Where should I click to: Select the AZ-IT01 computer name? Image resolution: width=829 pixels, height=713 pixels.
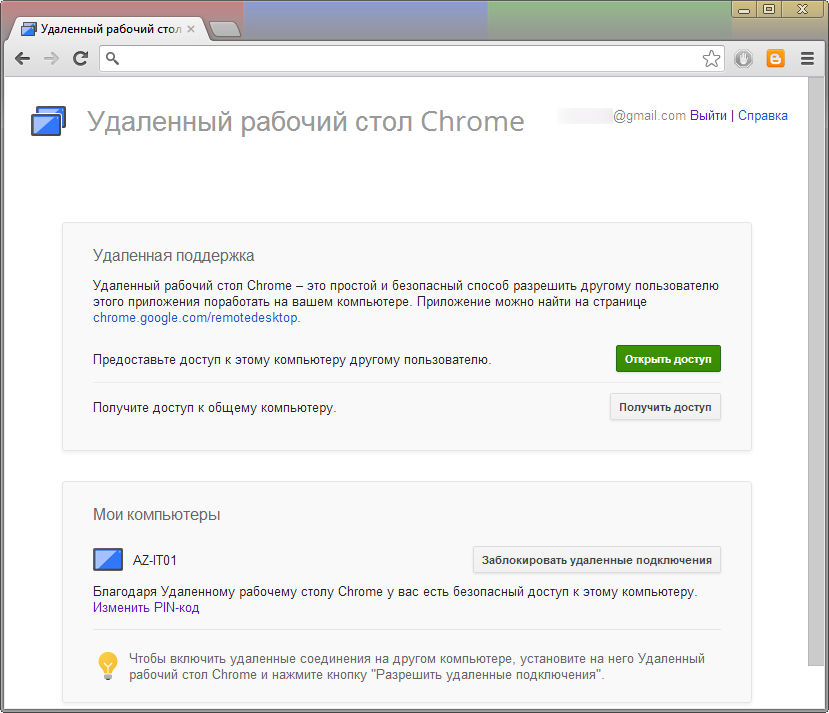click(154, 560)
